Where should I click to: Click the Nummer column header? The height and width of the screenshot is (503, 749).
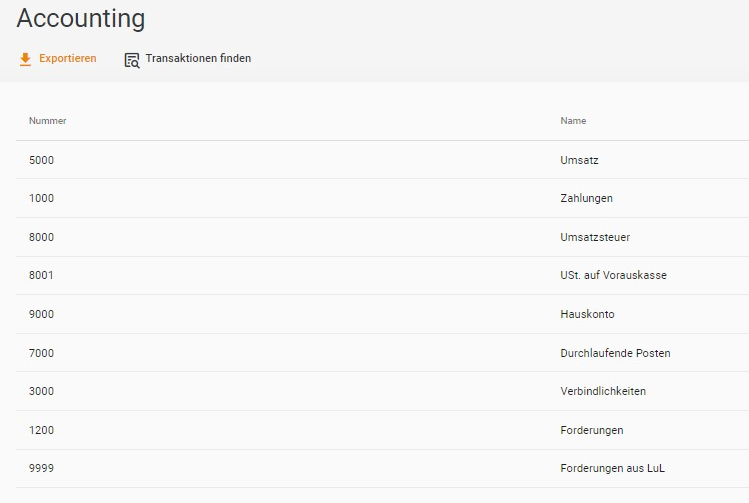click(x=47, y=121)
